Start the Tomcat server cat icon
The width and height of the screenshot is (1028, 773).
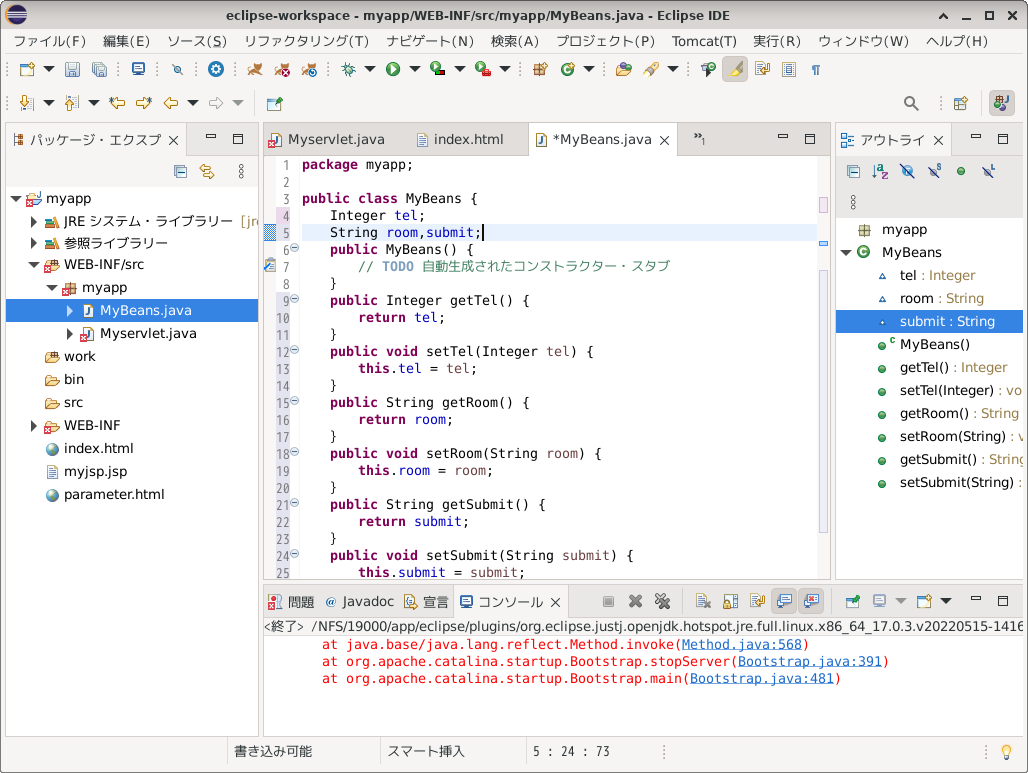255,69
